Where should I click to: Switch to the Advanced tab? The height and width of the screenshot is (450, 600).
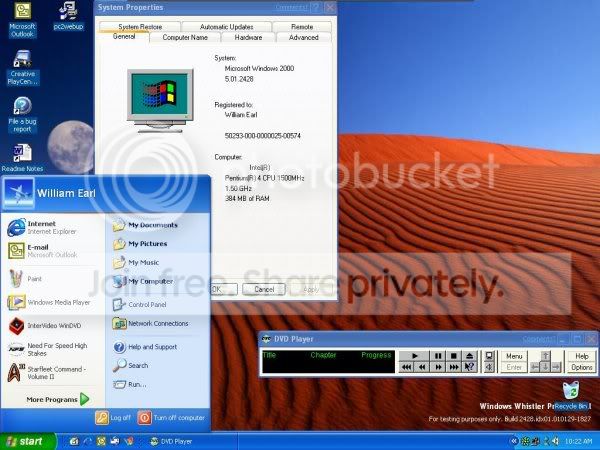click(x=304, y=37)
